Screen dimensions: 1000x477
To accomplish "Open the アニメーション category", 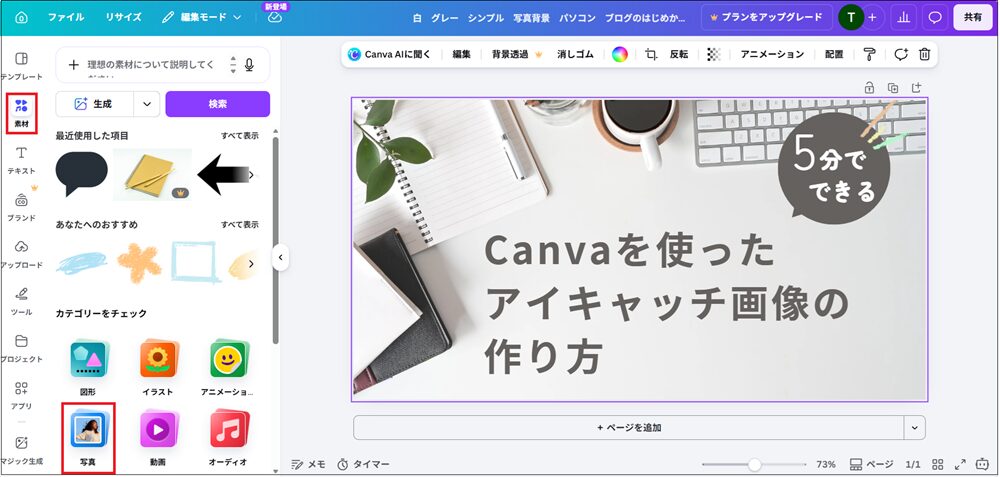I will 228,368.
